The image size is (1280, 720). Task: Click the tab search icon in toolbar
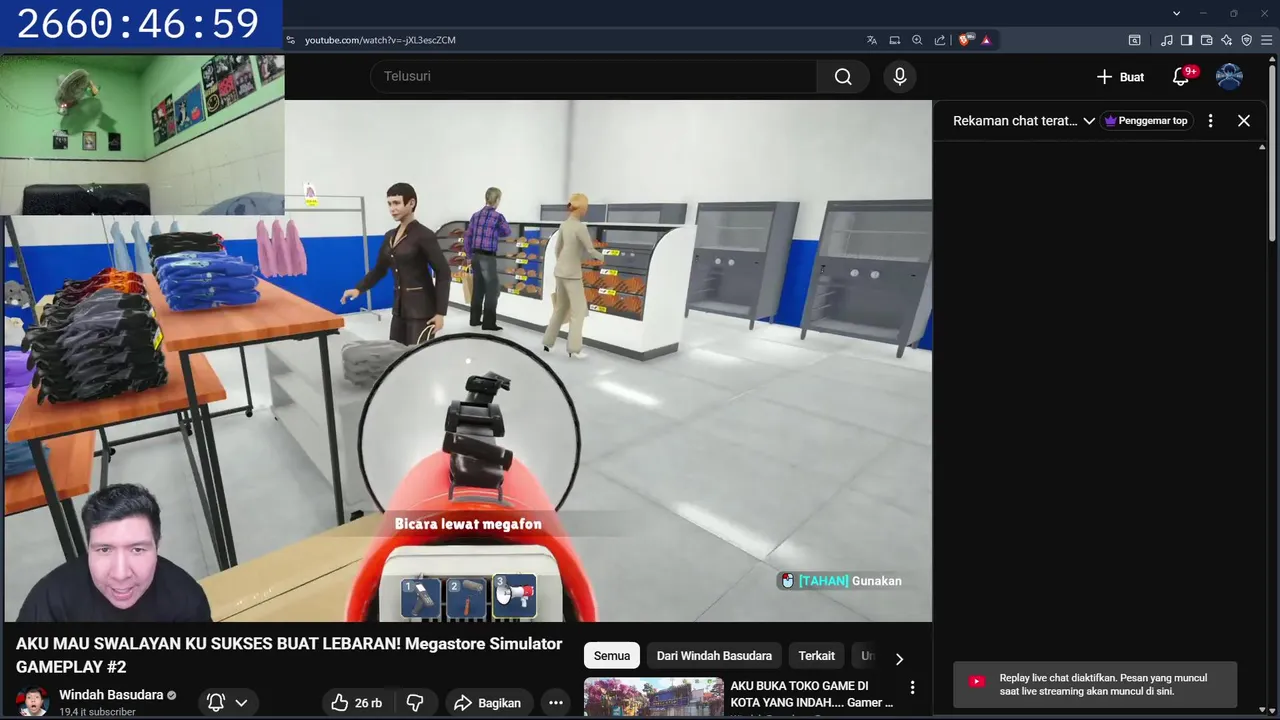click(1134, 40)
